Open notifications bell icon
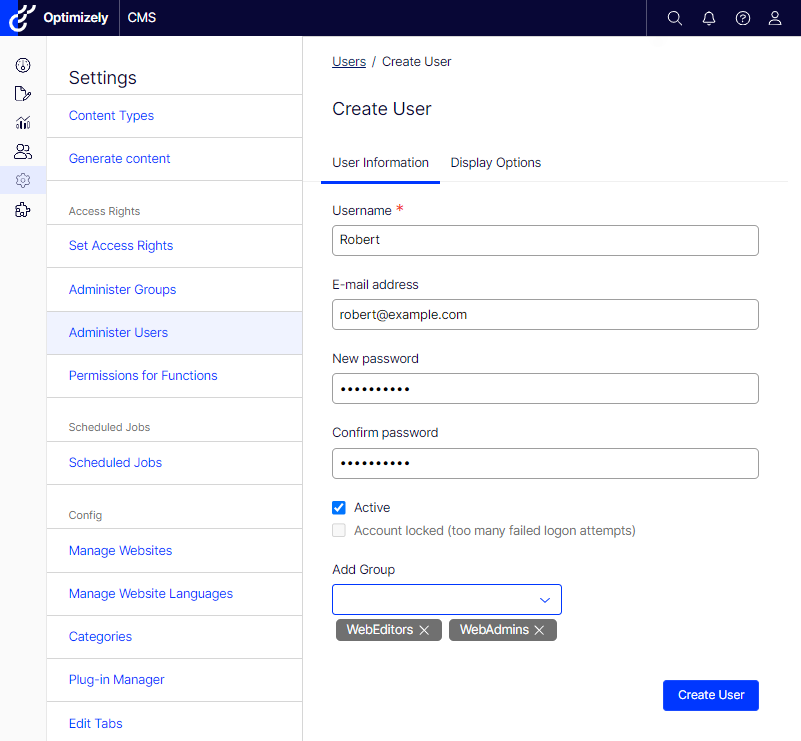Viewport: 801px width, 741px height. coord(709,18)
